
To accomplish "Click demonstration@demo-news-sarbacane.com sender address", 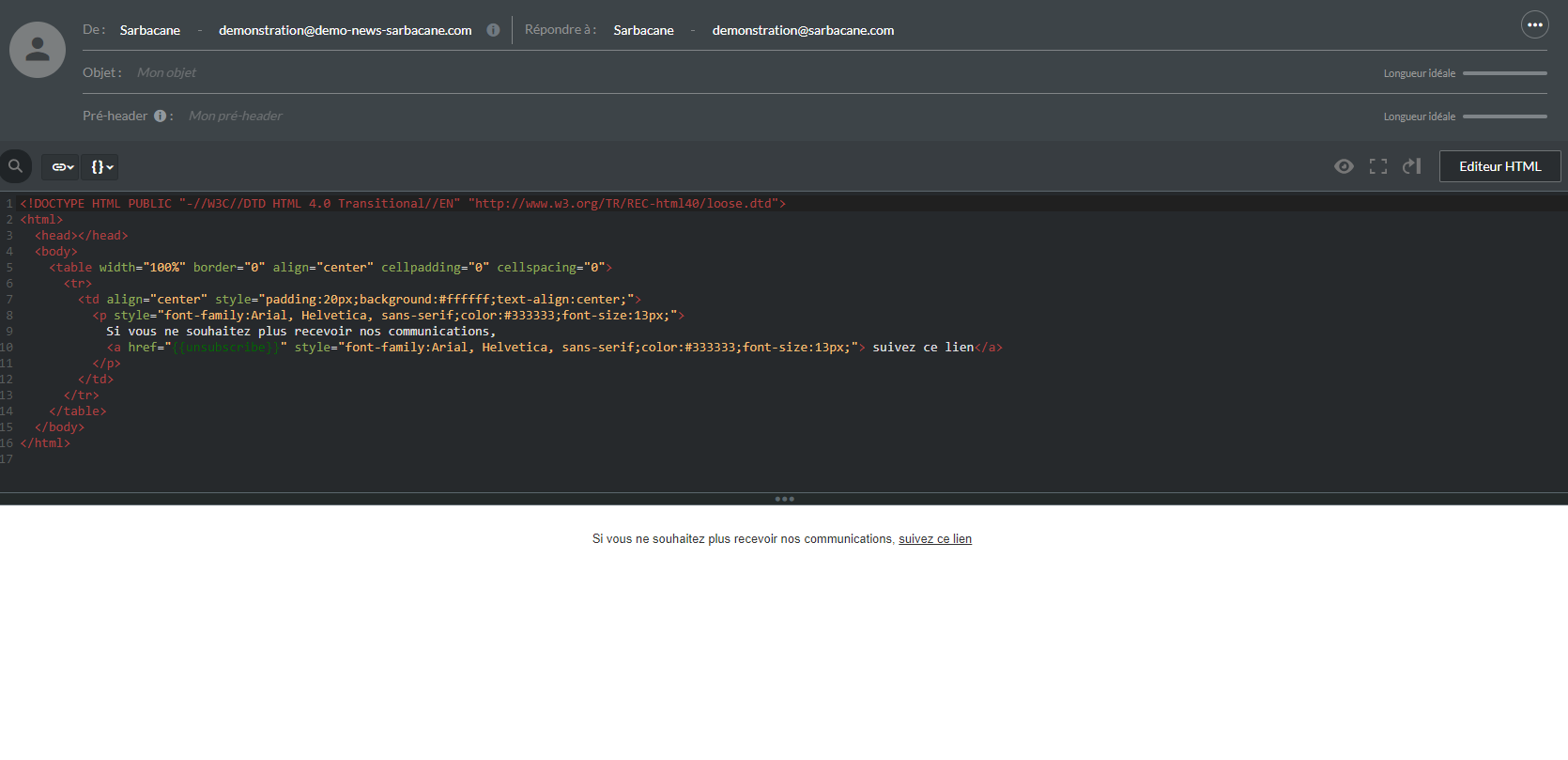I will pos(346,30).
